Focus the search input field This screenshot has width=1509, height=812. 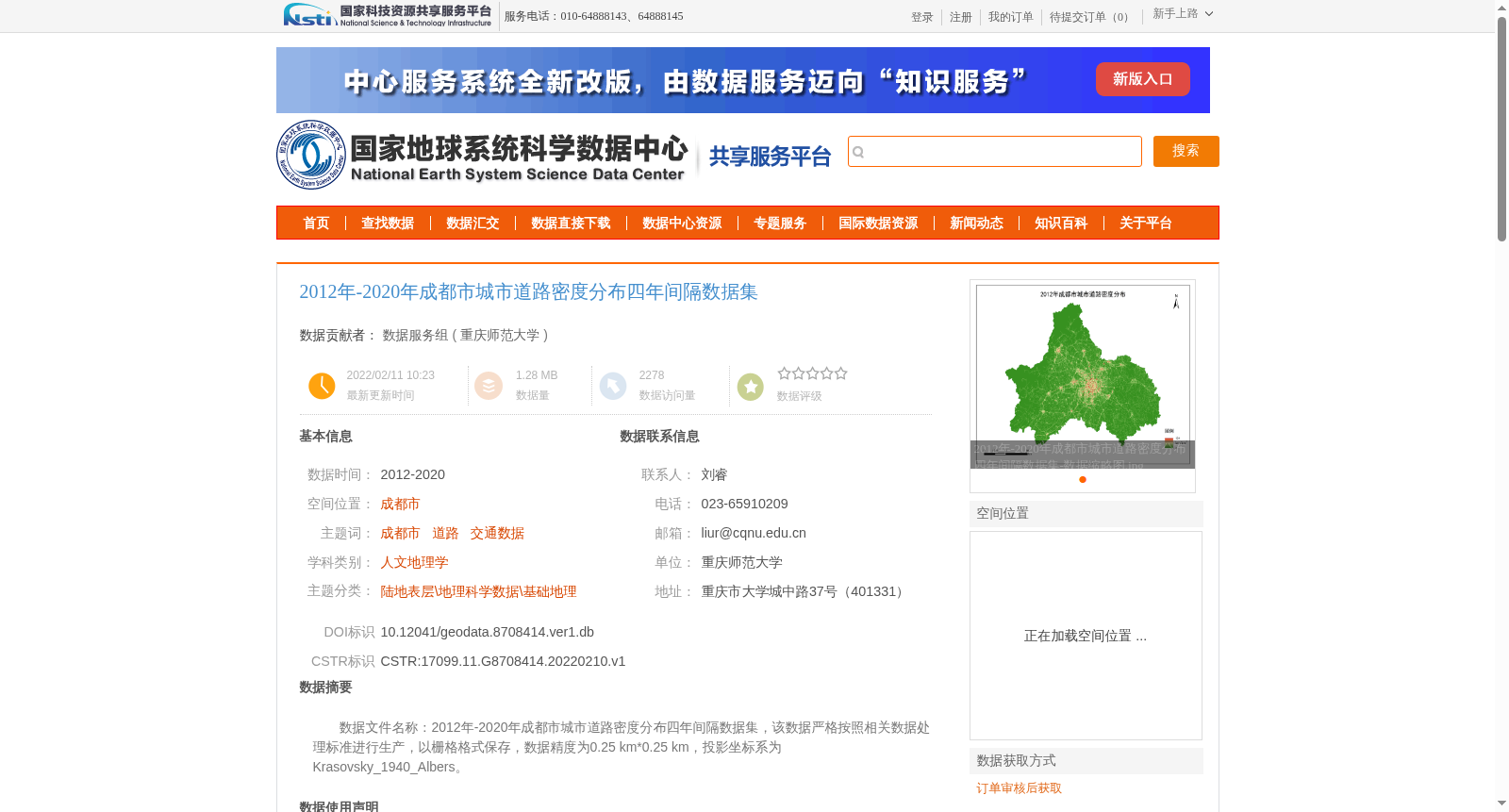(995, 152)
